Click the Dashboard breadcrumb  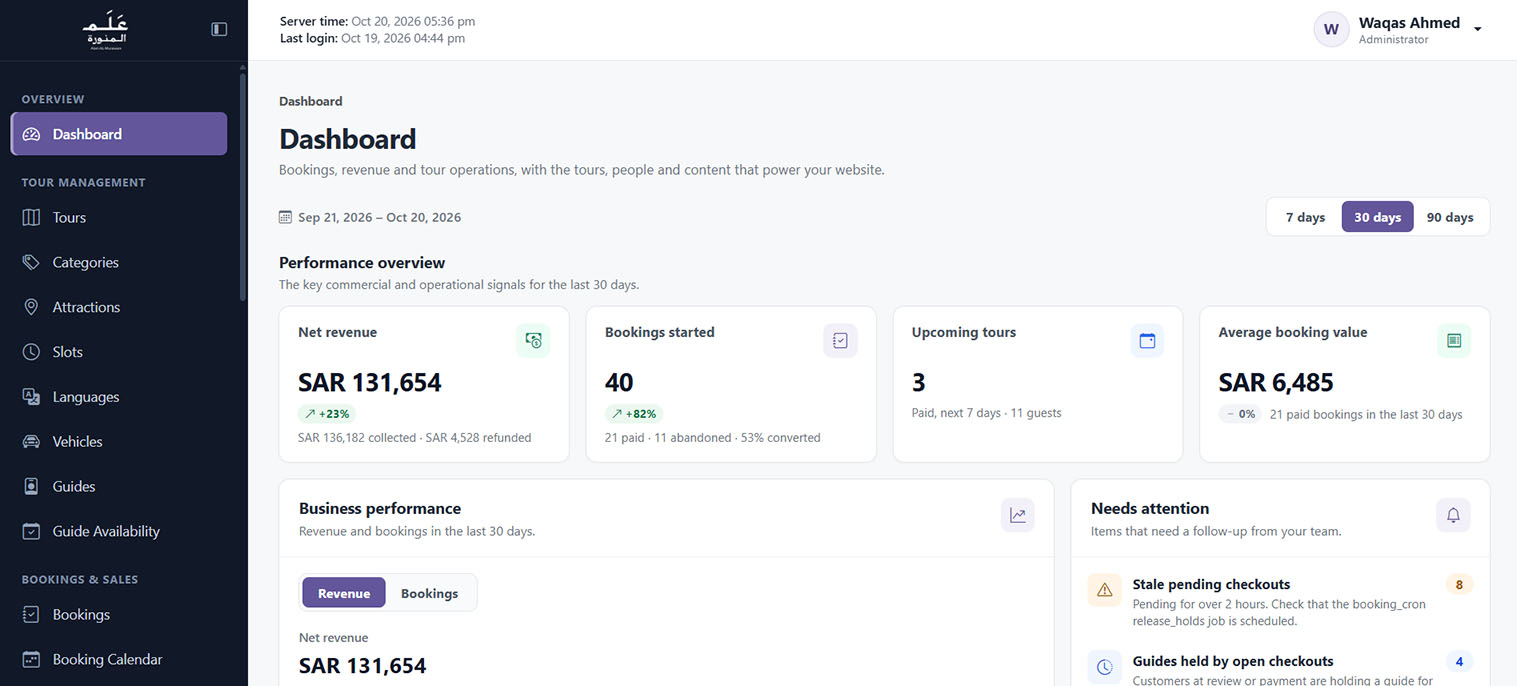310,101
